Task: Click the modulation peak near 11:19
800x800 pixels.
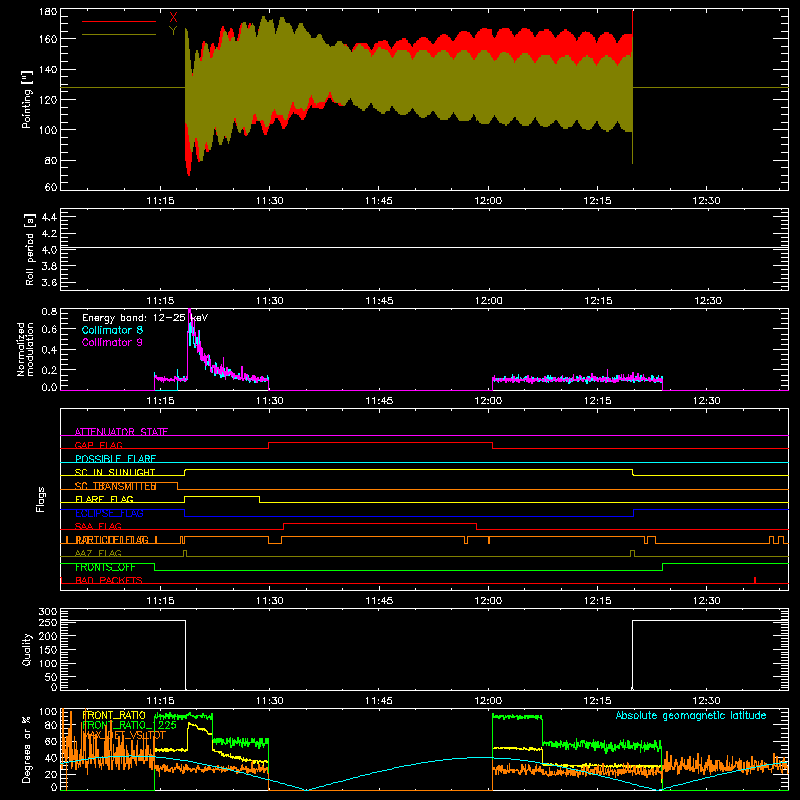Action: (x=190, y=315)
